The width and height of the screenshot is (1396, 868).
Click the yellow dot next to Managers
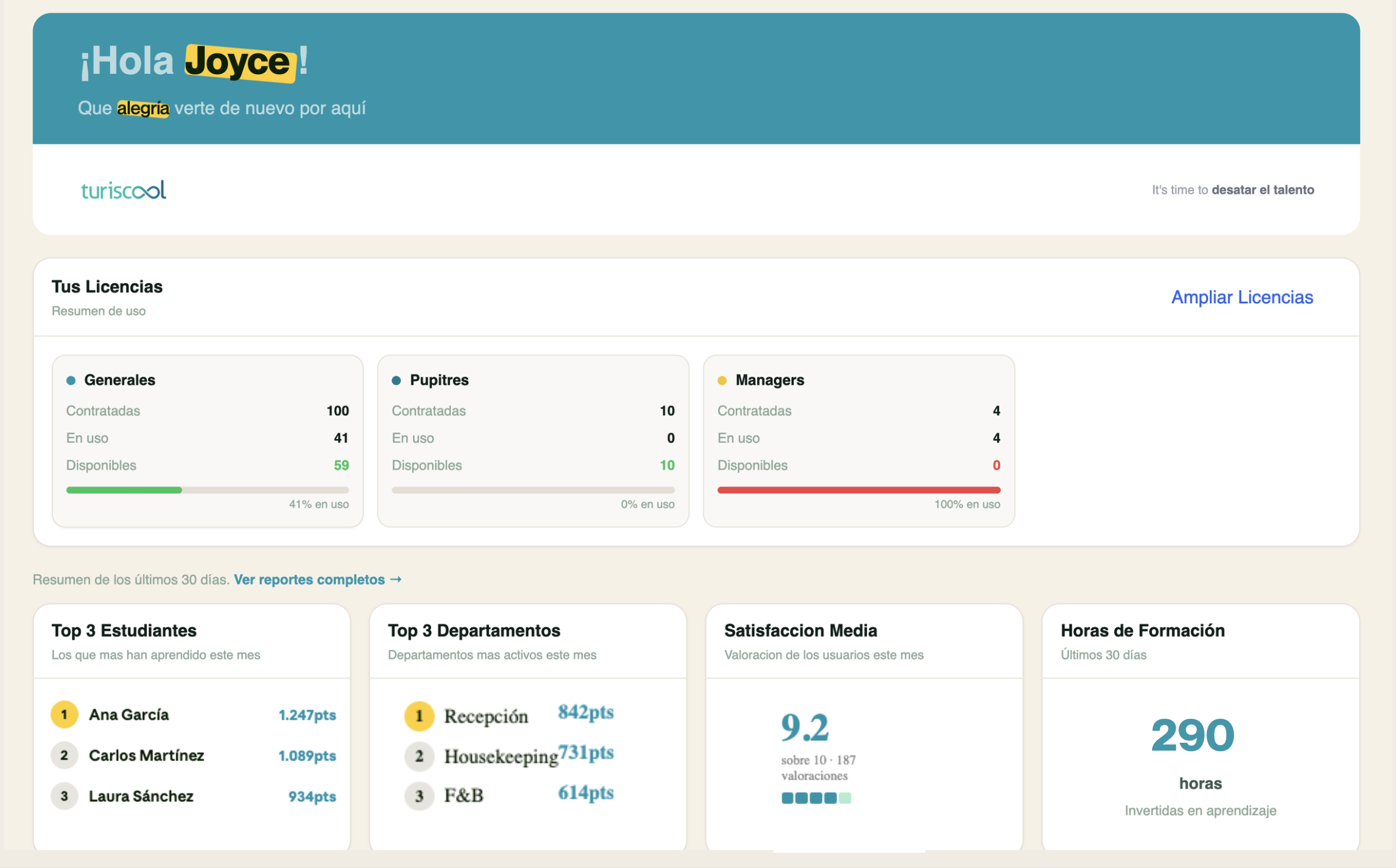coord(722,380)
